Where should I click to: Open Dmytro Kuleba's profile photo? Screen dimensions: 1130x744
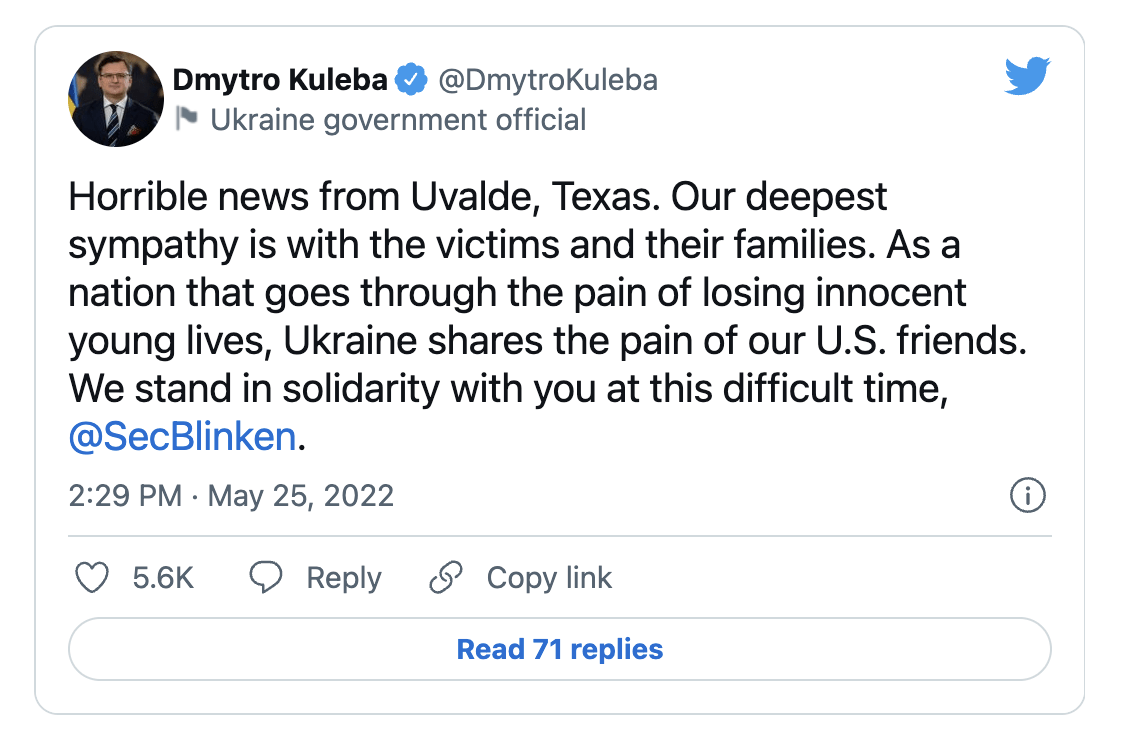116,99
